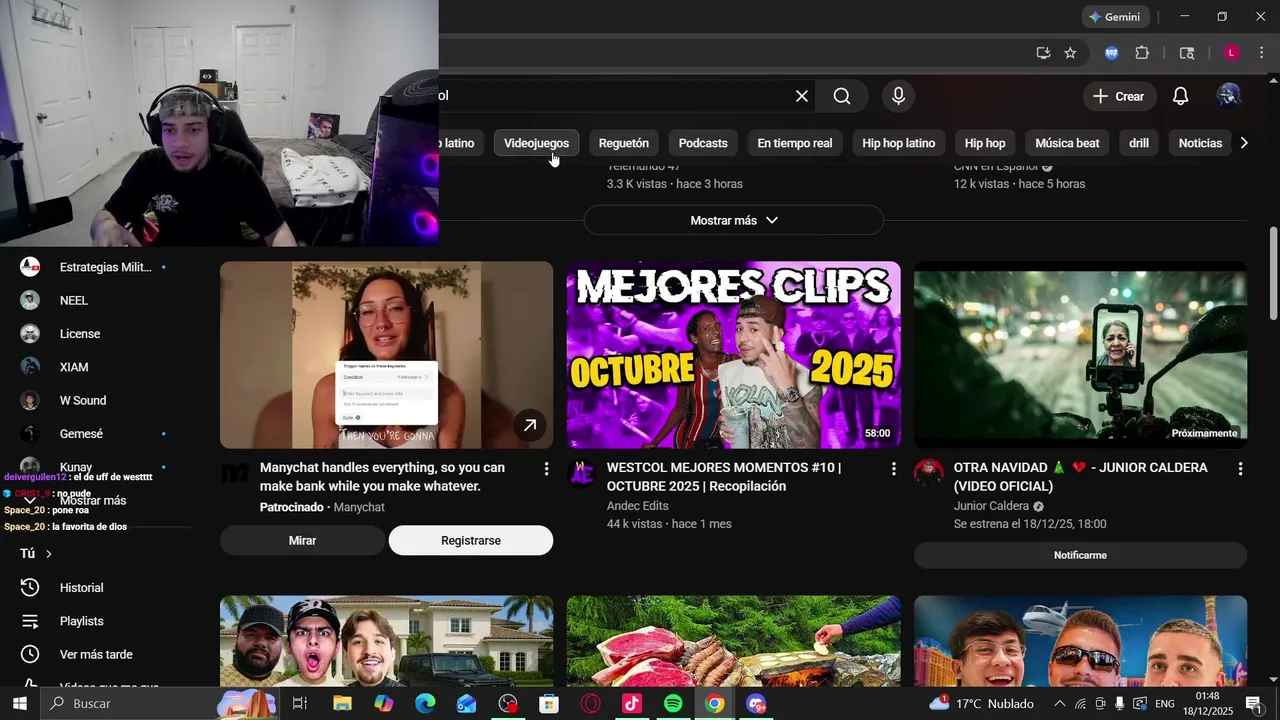The width and height of the screenshot is (1280, 720).
Task: Advance filter chips with right arrow
Action: (x=1244, y=143)
